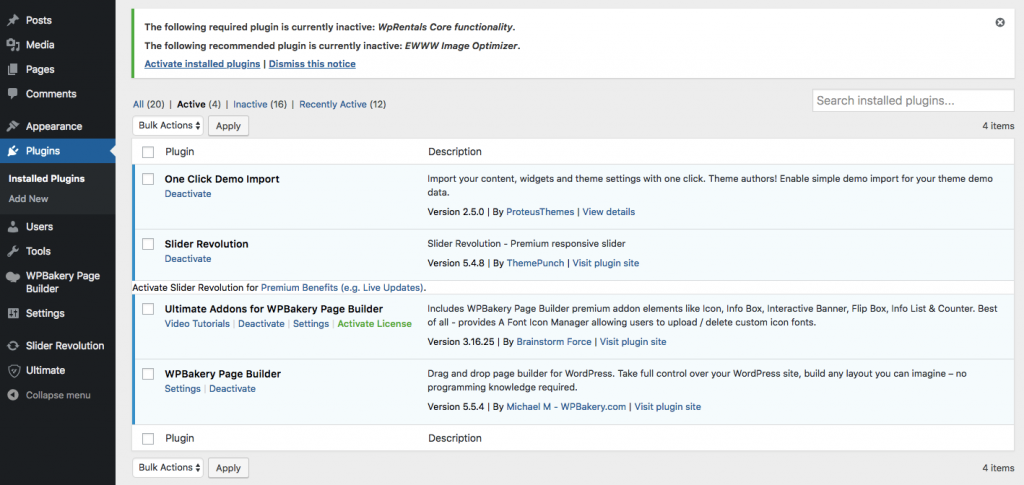
Task: Open the Brainstorm Force author link
Action: coord(554,342)
